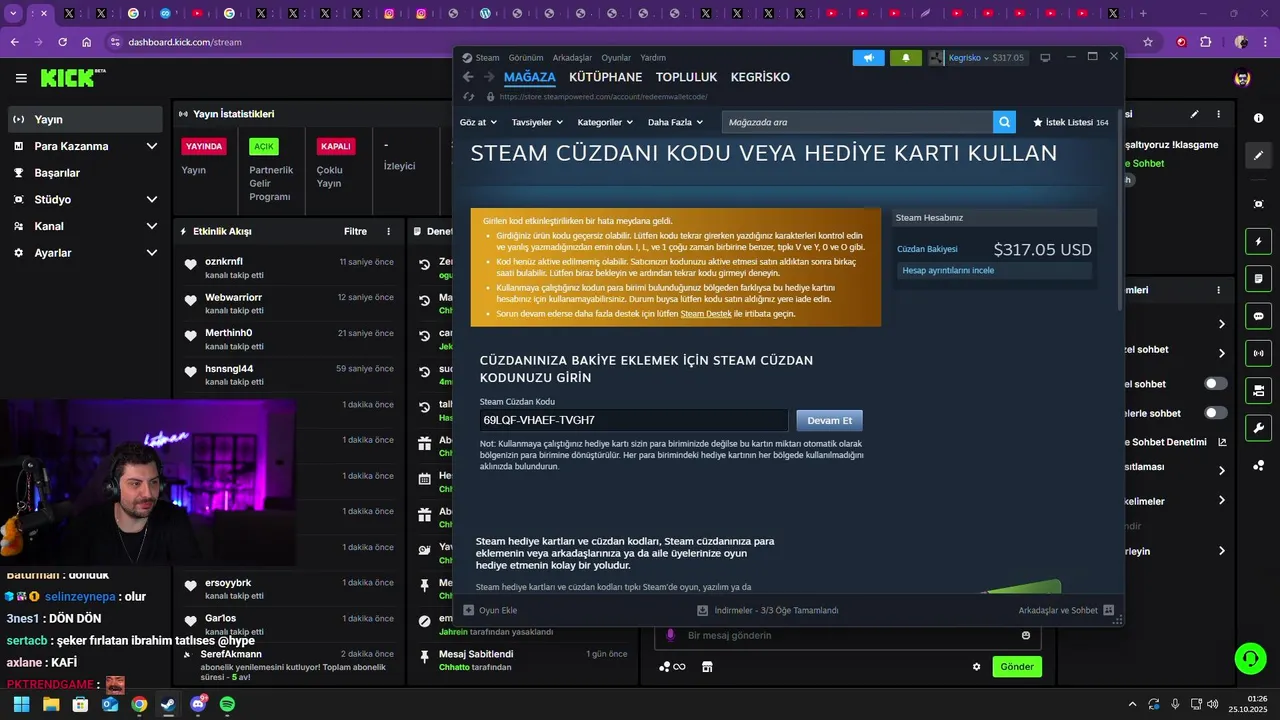Bookmark the page with the Chrome star icon
This screenshot has height=720, width=1280.
click(x=1148, y=42)
